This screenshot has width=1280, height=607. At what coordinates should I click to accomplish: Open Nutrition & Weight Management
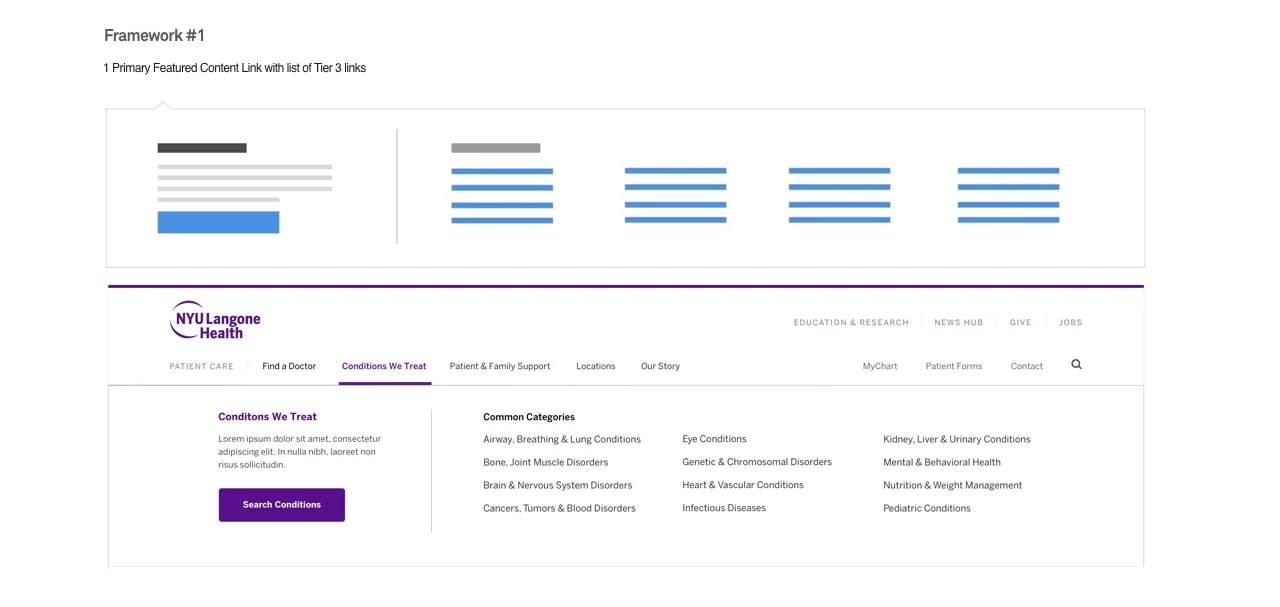[x=952, y=485]
